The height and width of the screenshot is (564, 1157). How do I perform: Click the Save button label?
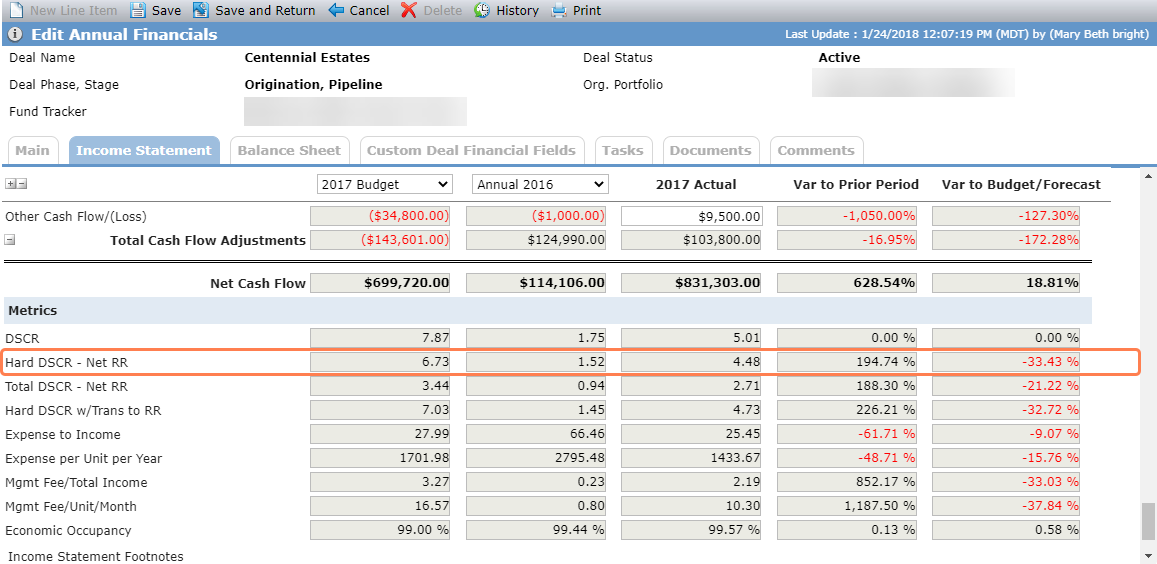tap(166, 11)
